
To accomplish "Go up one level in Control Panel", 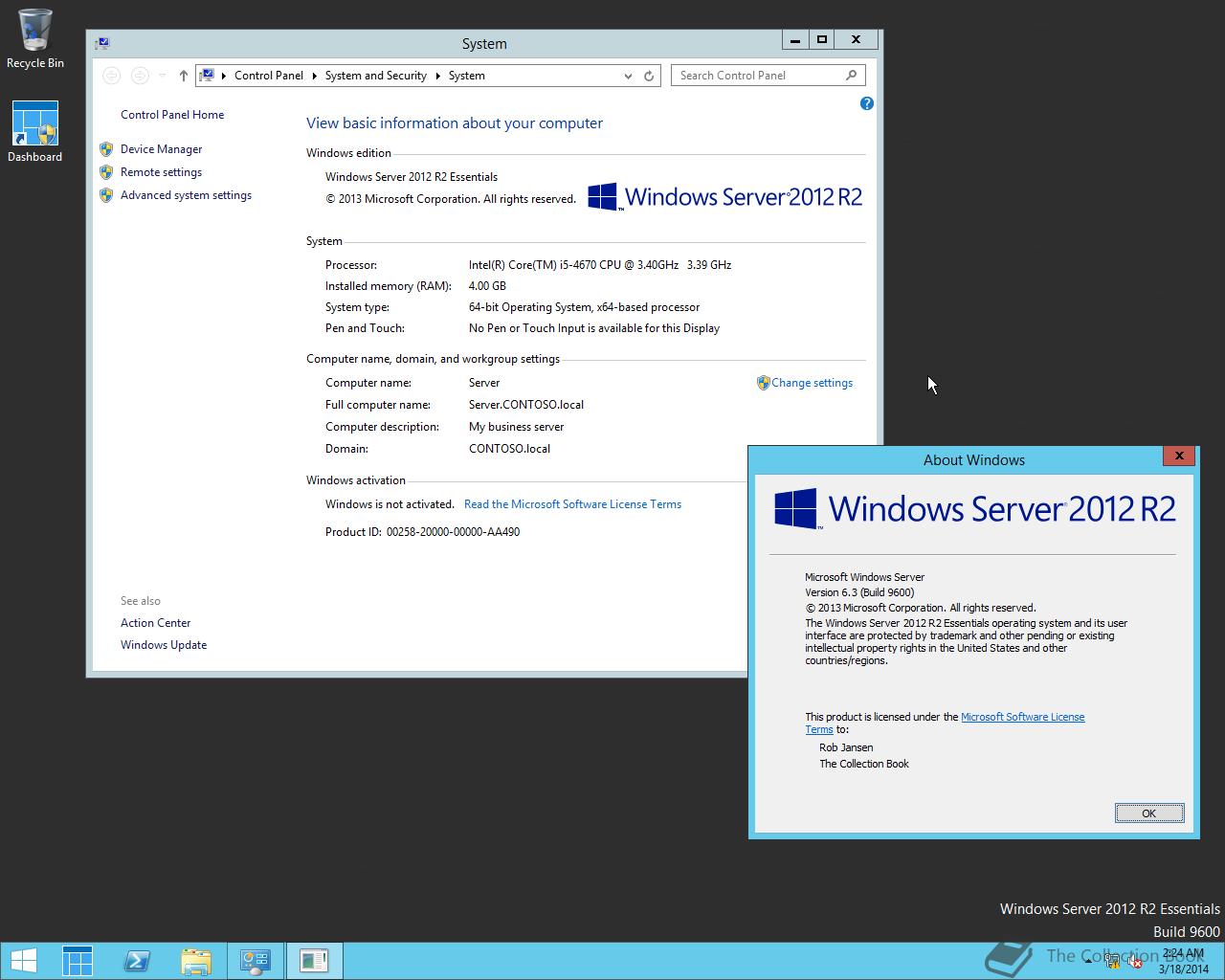I will 184,76.
